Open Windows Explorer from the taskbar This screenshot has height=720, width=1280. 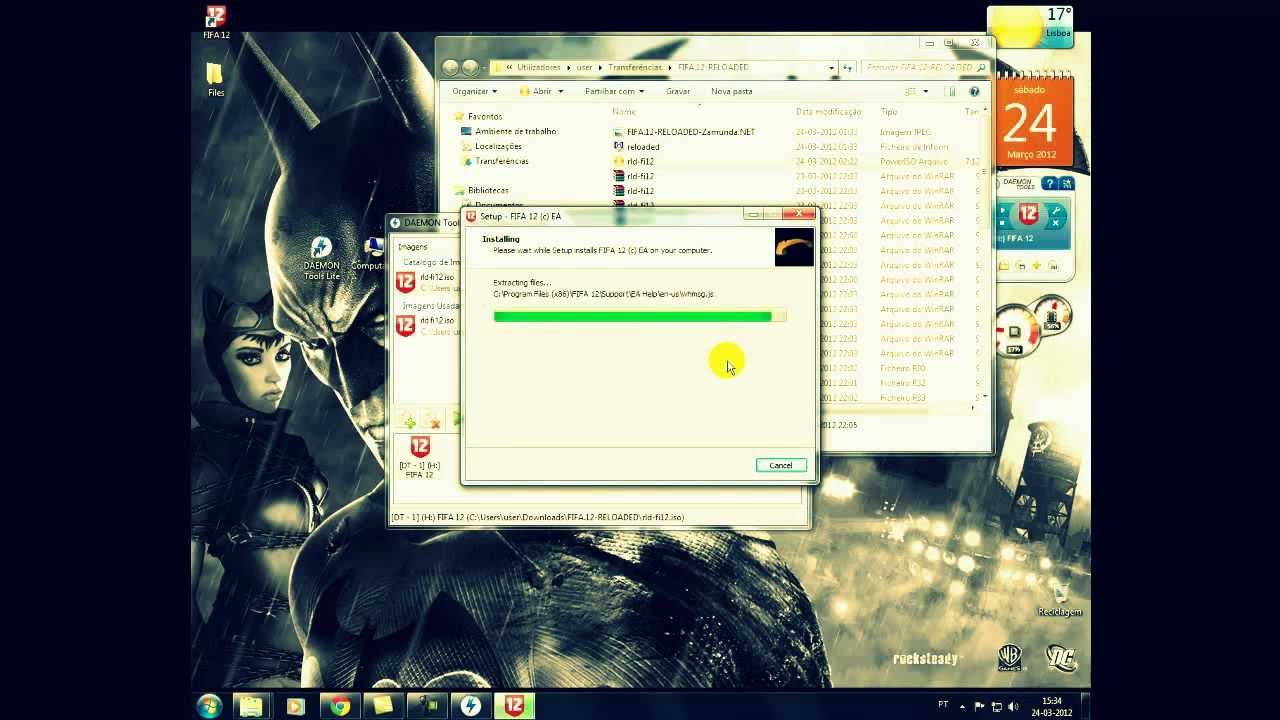click(251, 706)
